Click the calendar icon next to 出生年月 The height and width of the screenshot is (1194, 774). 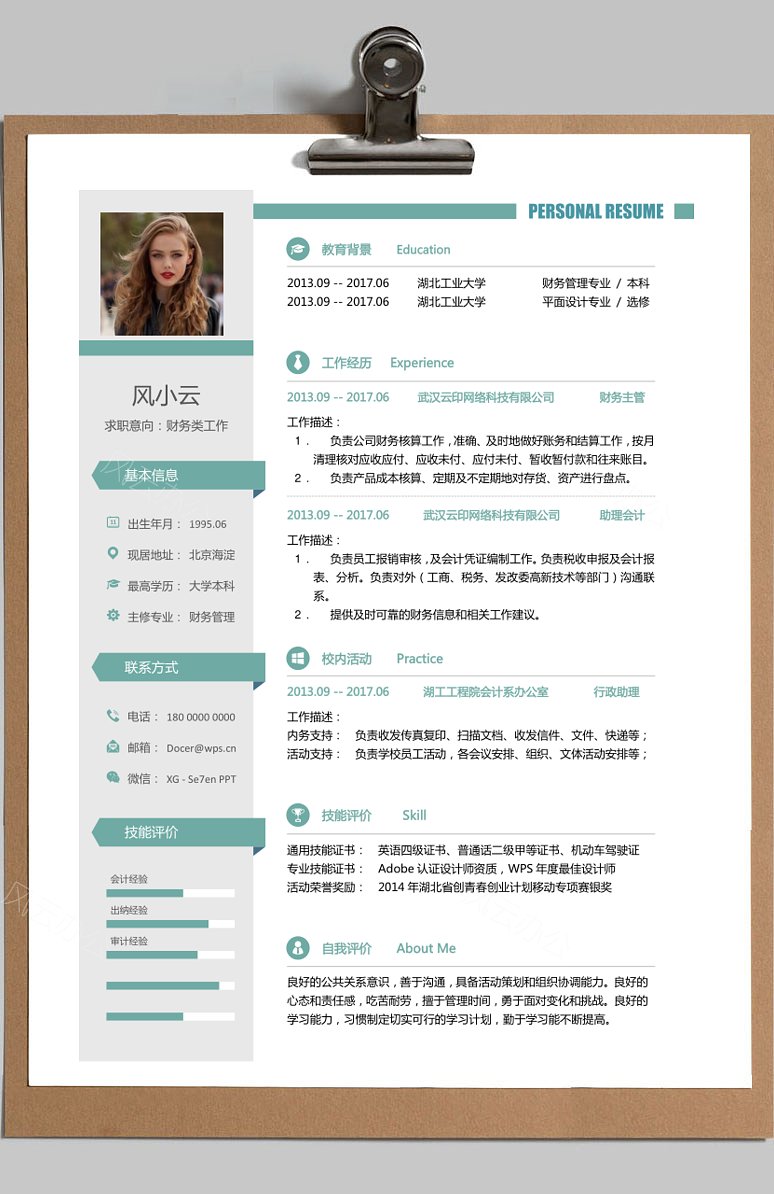pyautogui.click(x=113, y=522)
